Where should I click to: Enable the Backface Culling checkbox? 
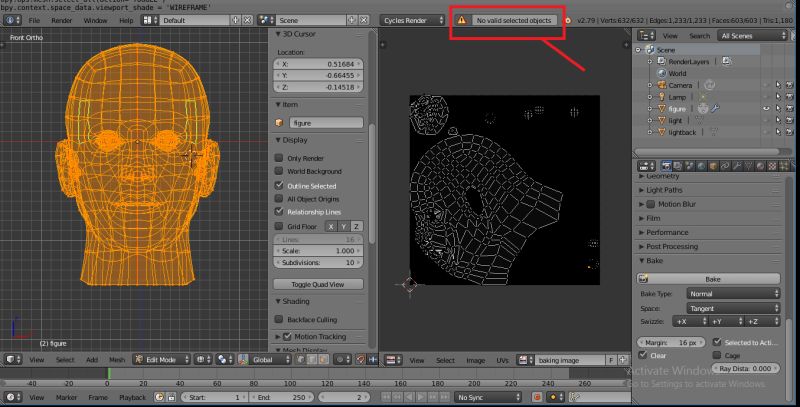[x=279, y=319]
